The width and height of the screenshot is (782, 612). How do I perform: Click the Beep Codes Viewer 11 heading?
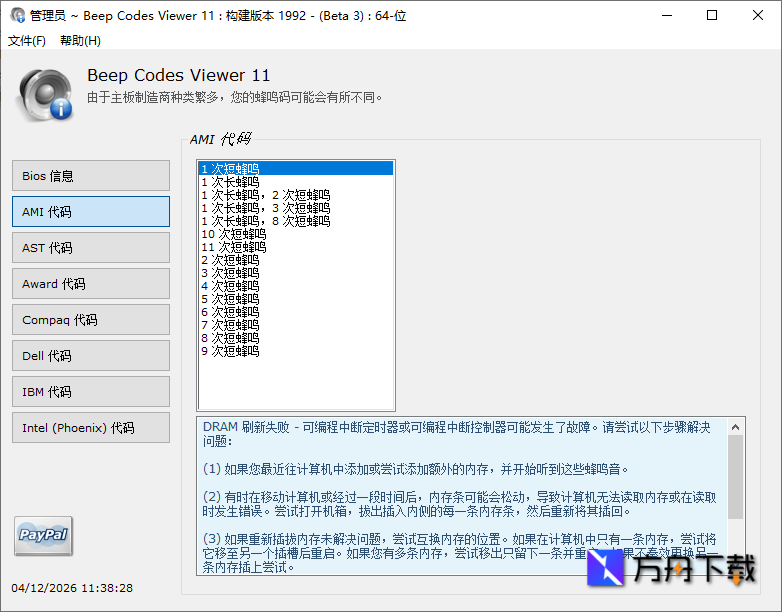click(x=179, y=75)
